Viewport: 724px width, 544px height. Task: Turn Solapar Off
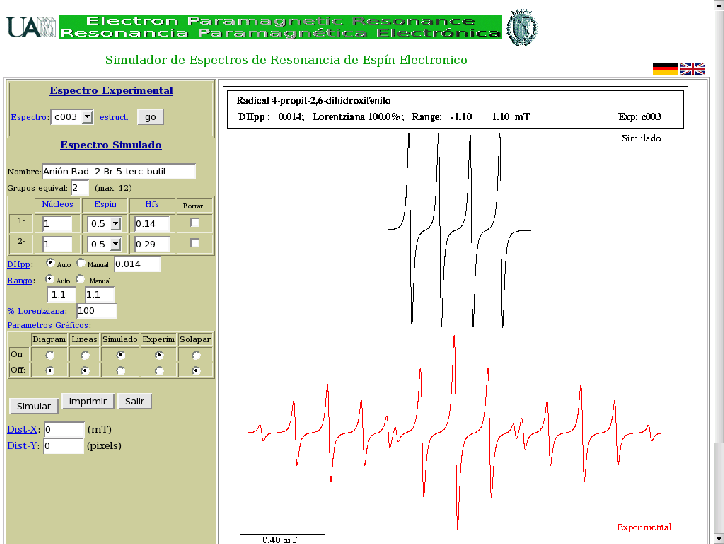(196, 370)
